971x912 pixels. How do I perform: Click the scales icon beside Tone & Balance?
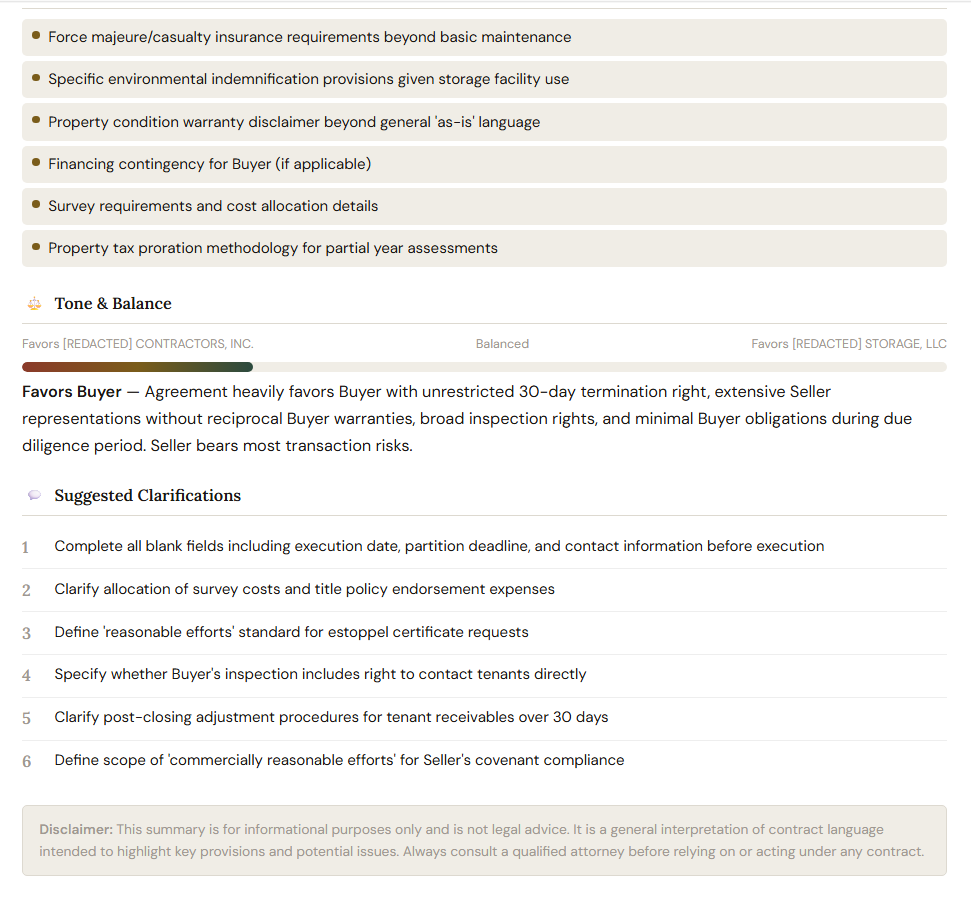(x=35, y=303)
